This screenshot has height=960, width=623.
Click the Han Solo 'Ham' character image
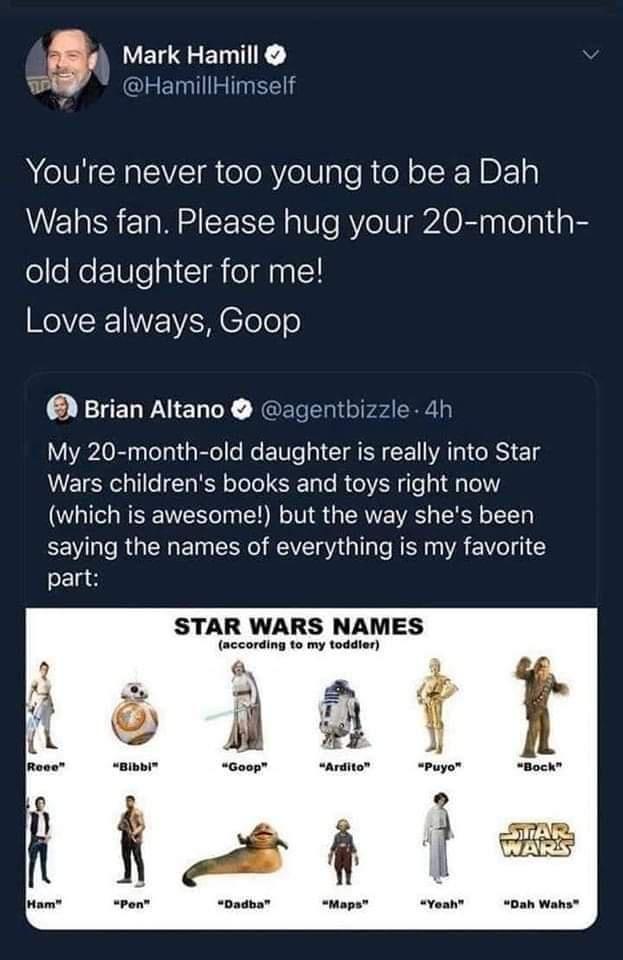click(42, 840)
